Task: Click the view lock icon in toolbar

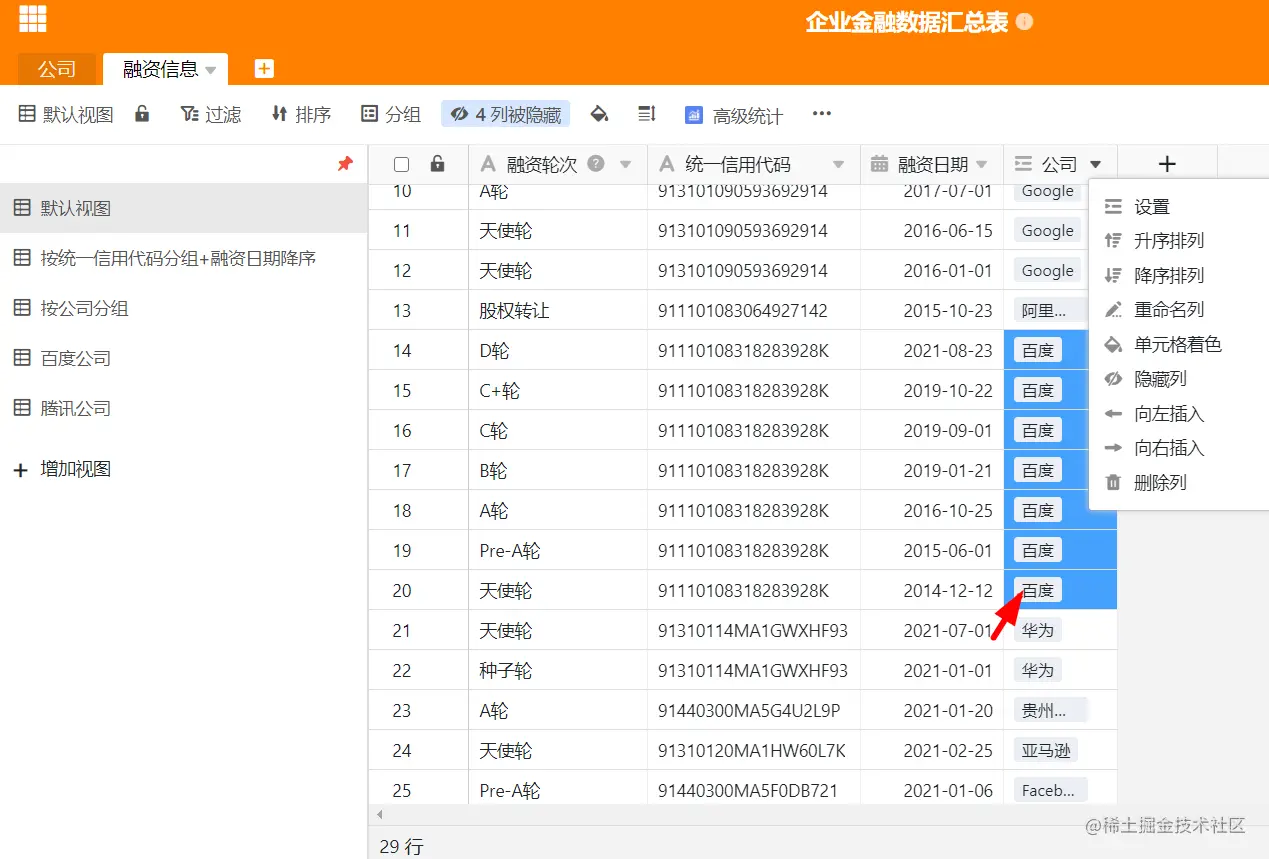Action: pos(142,114)
